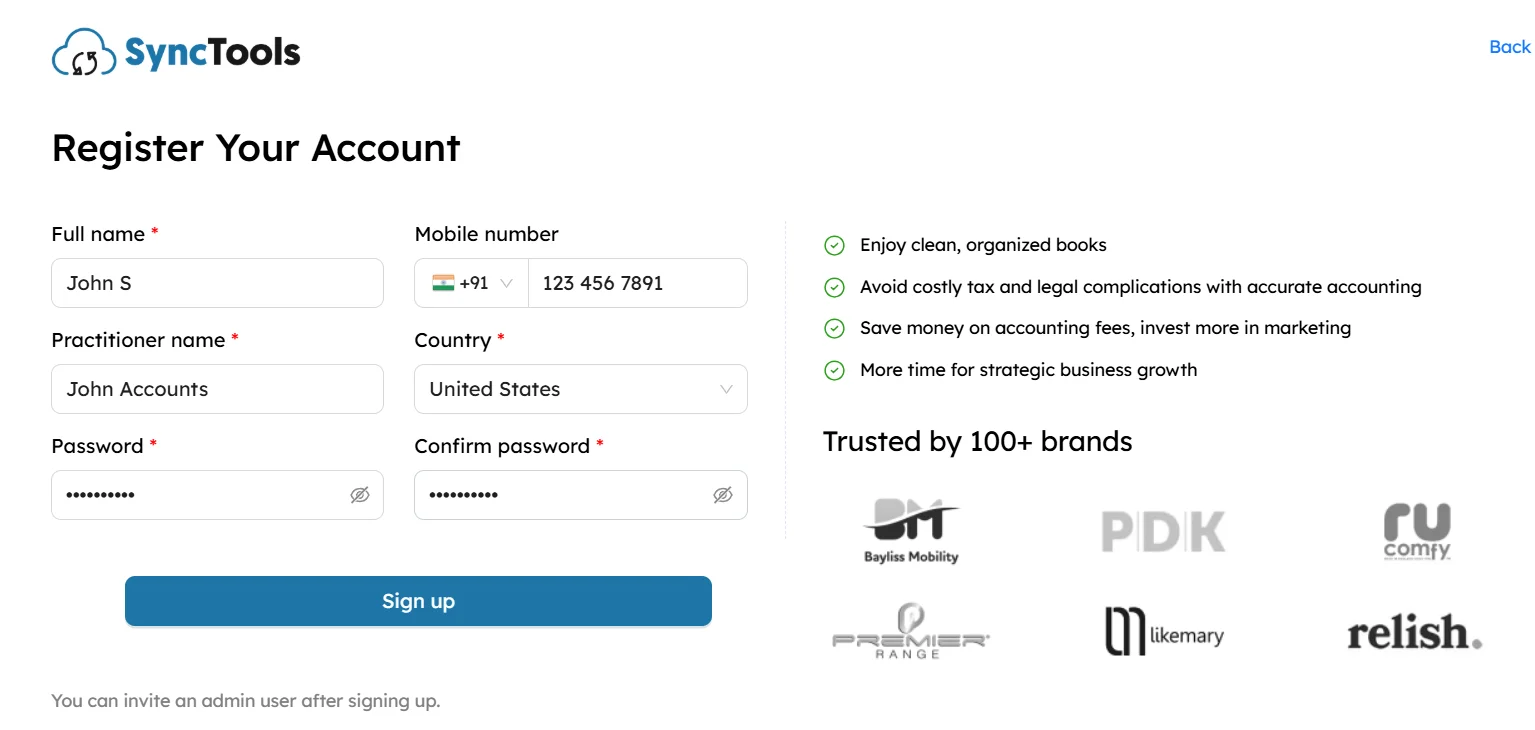Viewport: 1535px width, 730px height.
Task: Click the Sign up button
Action: point(418,601)
